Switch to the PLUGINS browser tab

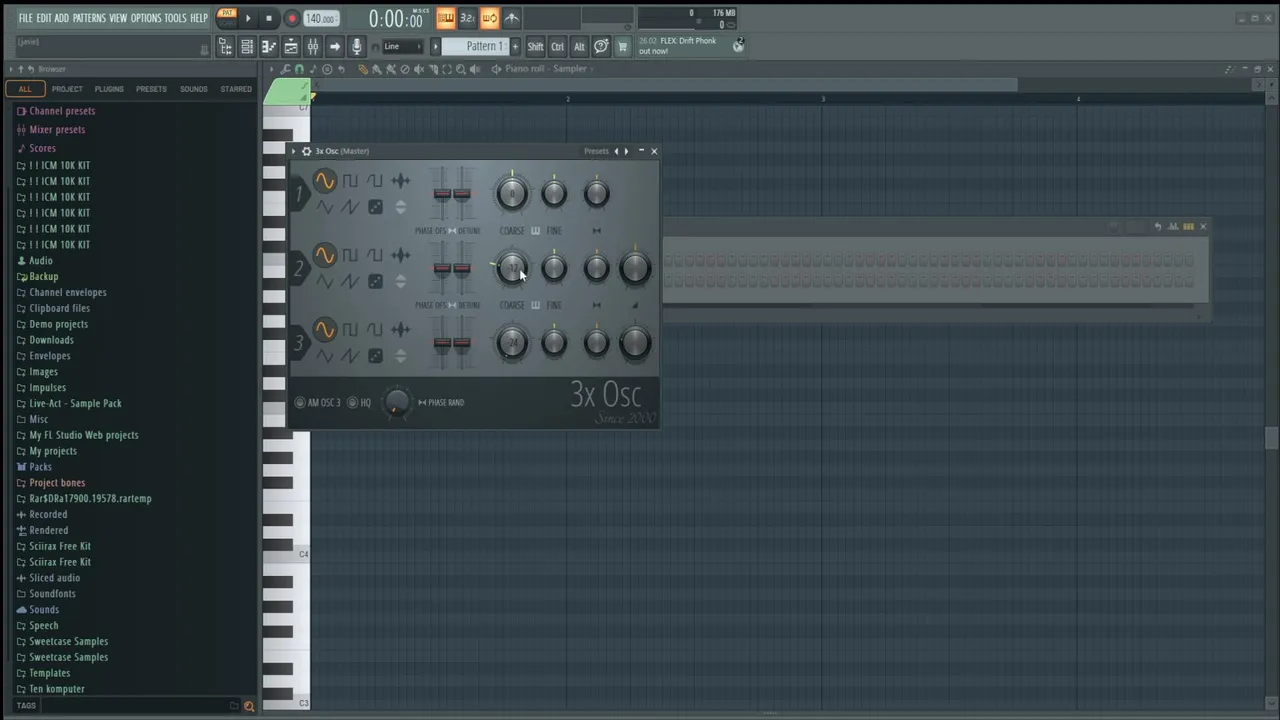[x=109, y=89]
